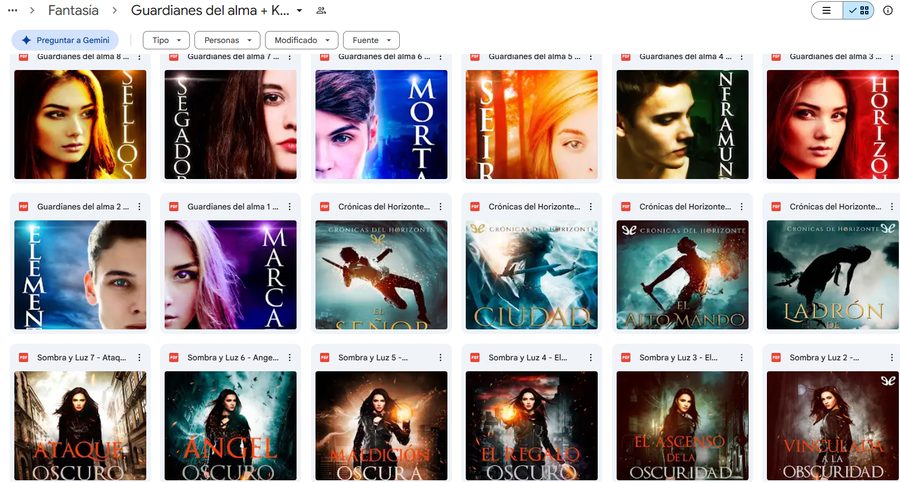The height and width of the screenshot is (482, 900).
Task: Open more options for Guardianes del alma 1
Action: [289, 207]
